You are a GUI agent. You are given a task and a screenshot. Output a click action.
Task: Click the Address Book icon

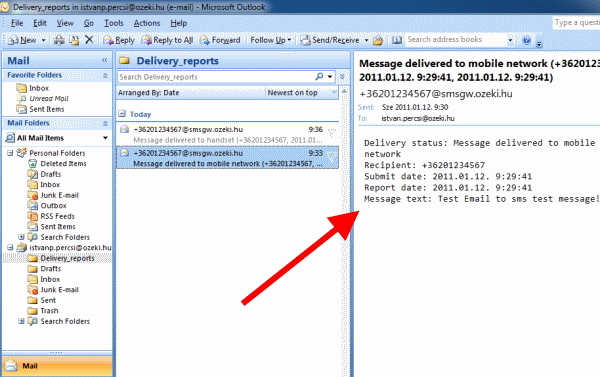(x=397, y=40)
